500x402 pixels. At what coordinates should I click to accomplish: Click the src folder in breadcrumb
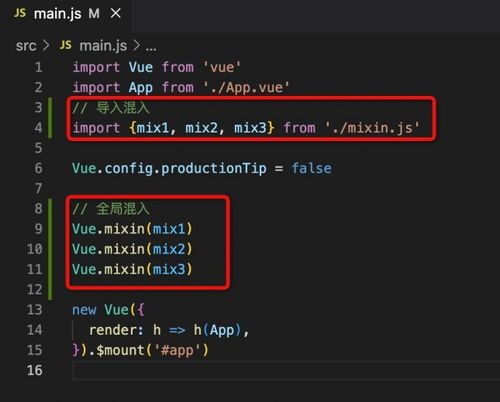[26, 46]
